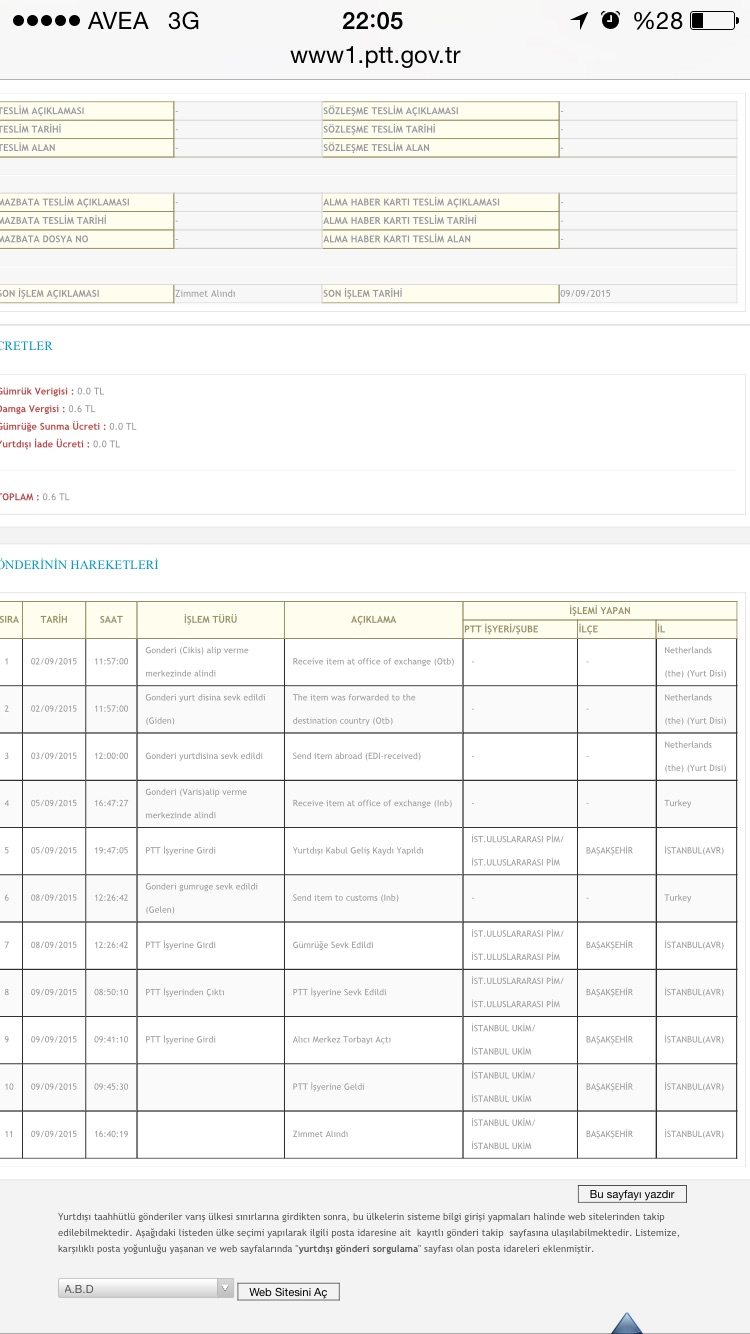Select 'Yurtdışı Kabul Geliş Kaydı Yapıldı' cell
The image size is (750, 1334).
pyautogui.click(x=373, y=850)
